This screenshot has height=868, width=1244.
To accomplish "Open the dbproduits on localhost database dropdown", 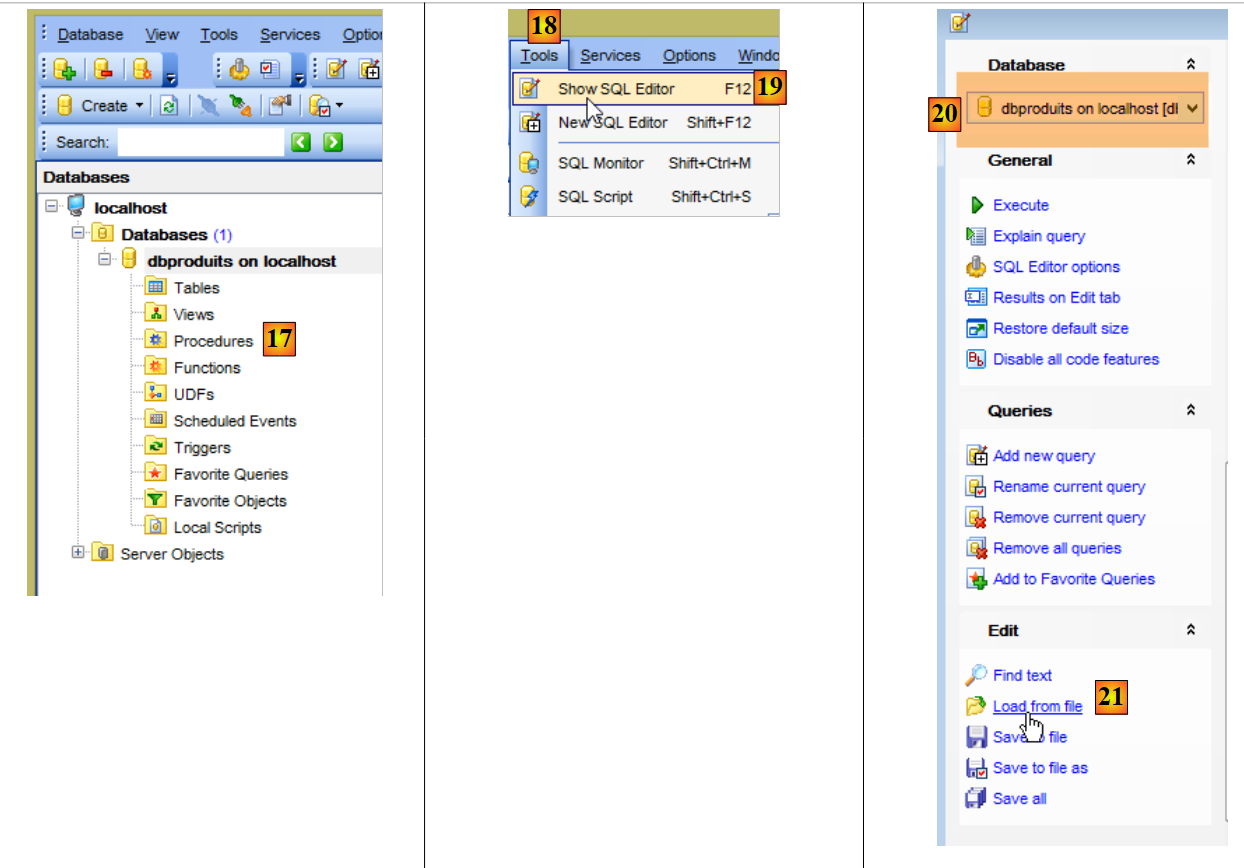I will [x=1192, y=109].
